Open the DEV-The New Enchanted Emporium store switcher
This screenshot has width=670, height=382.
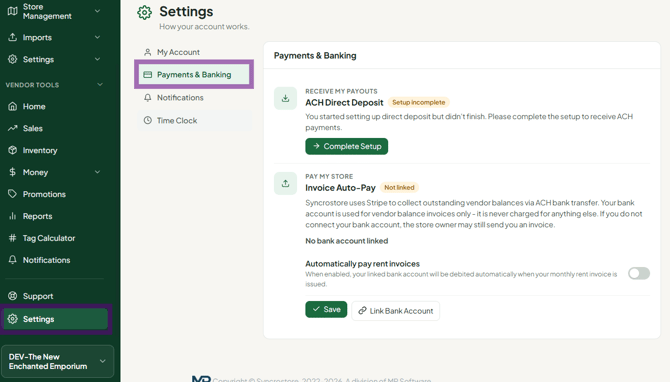tap(57, 361)
